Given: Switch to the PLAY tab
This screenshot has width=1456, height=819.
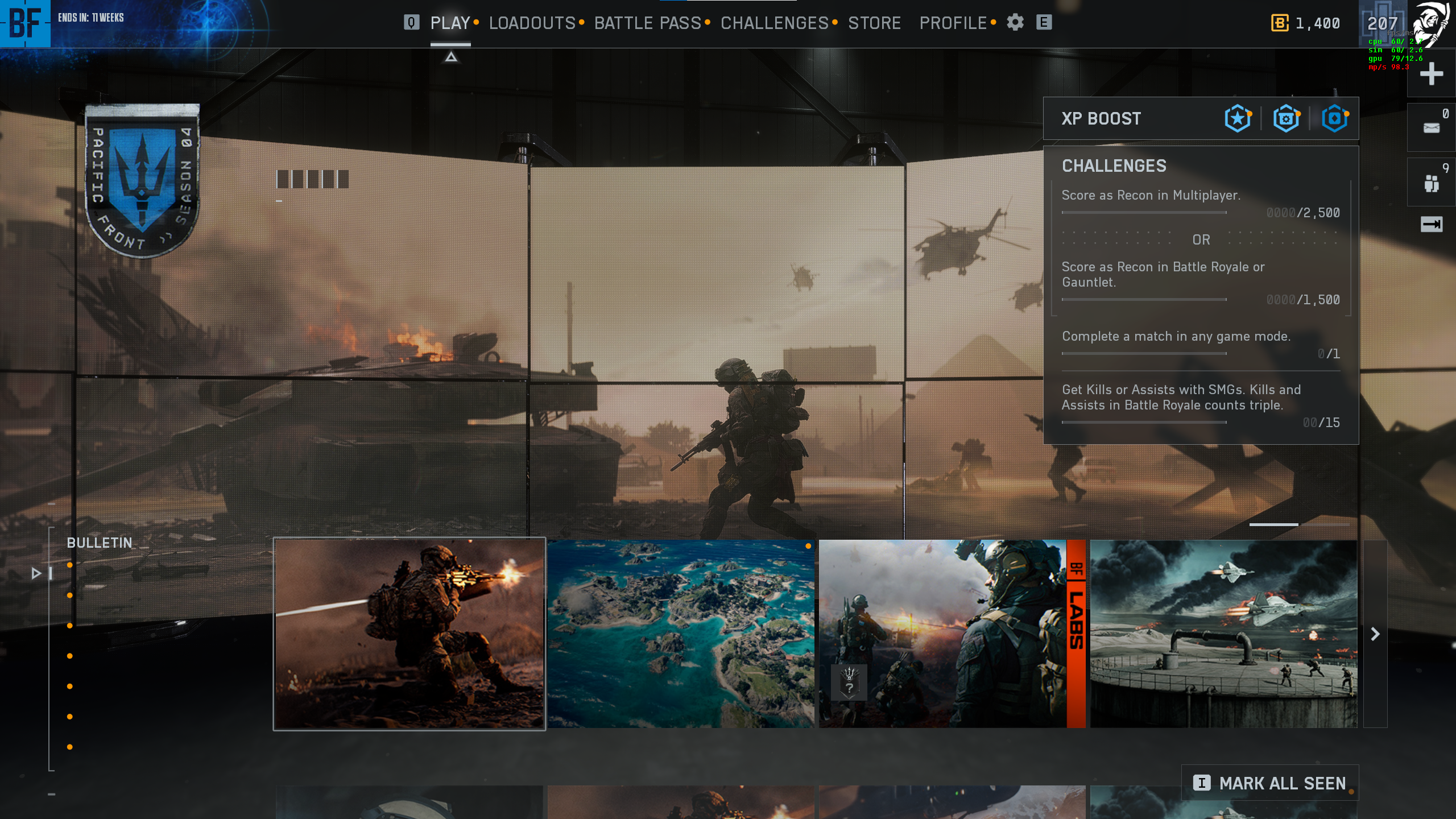Looking at the screenshot, I should click(450, 23).
